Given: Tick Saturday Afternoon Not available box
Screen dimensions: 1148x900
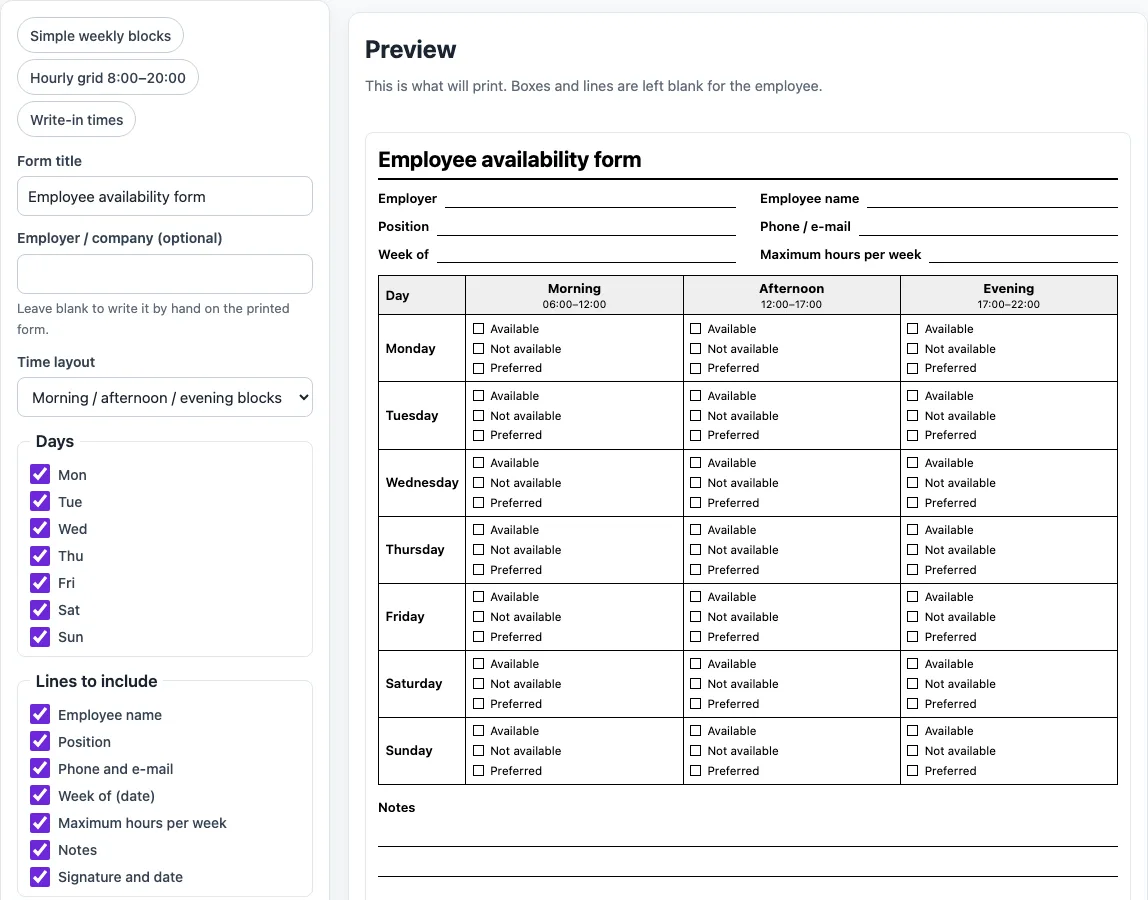Looking at the screenshot, I should pyautogui.click(x=696, y=684).
